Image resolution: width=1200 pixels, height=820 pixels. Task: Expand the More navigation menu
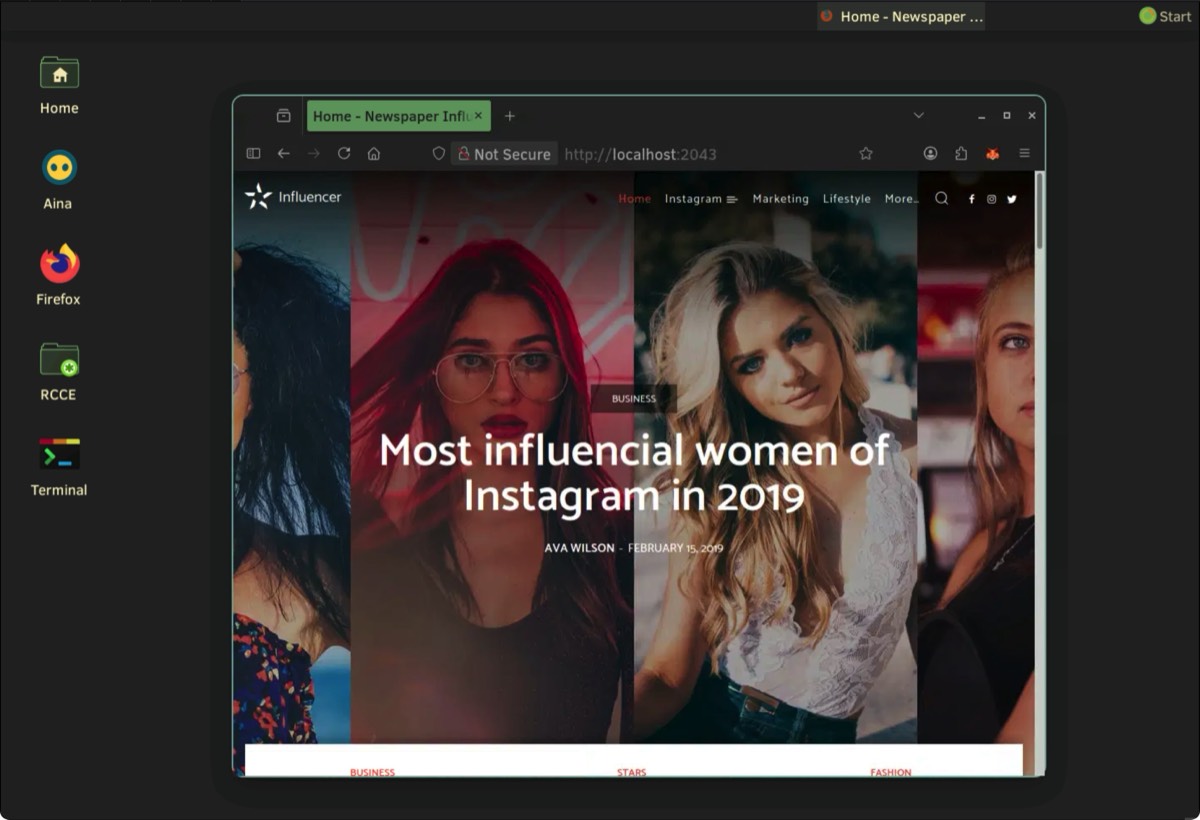(900, 199)
